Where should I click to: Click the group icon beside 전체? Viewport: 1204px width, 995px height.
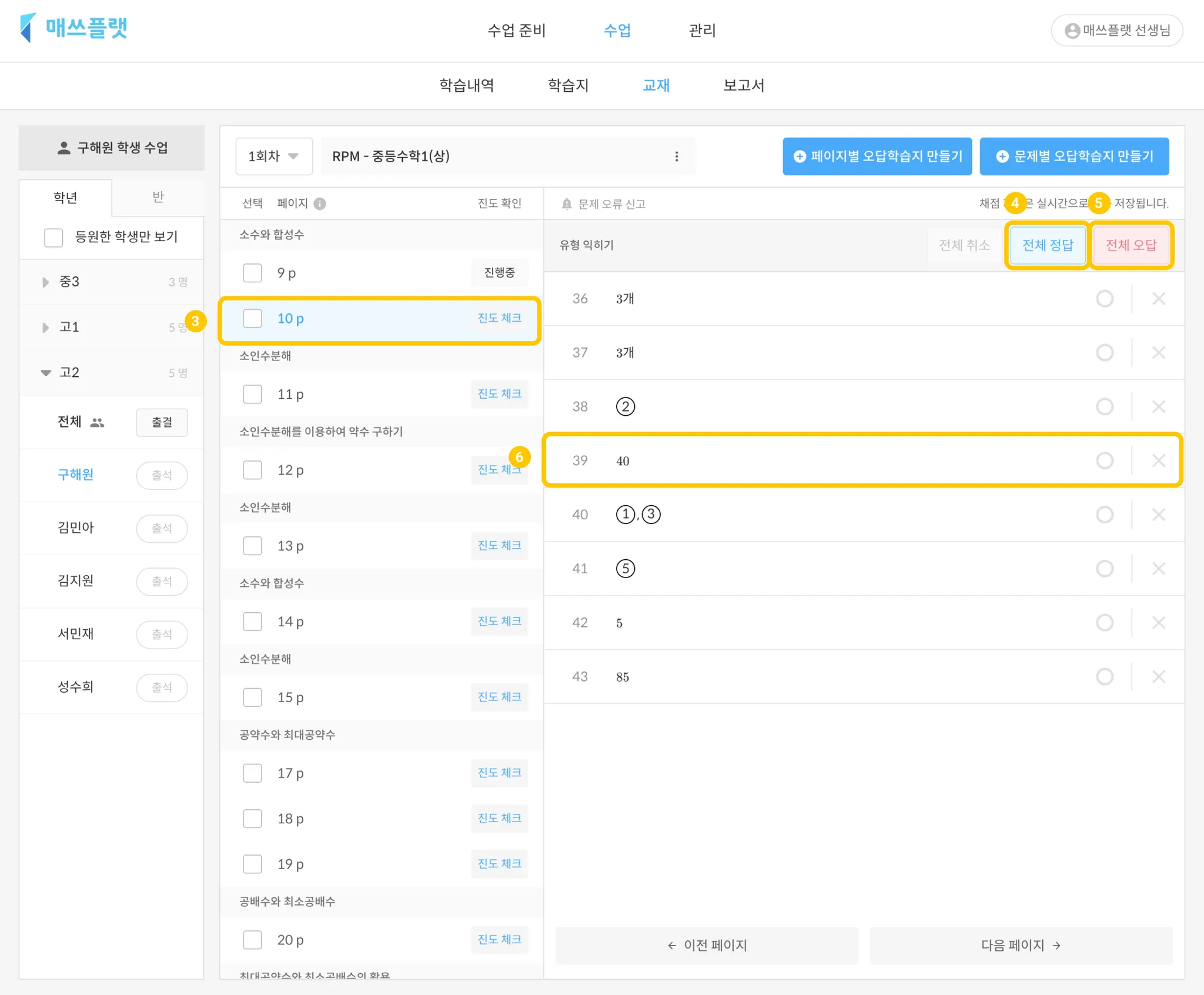(97, 422)
